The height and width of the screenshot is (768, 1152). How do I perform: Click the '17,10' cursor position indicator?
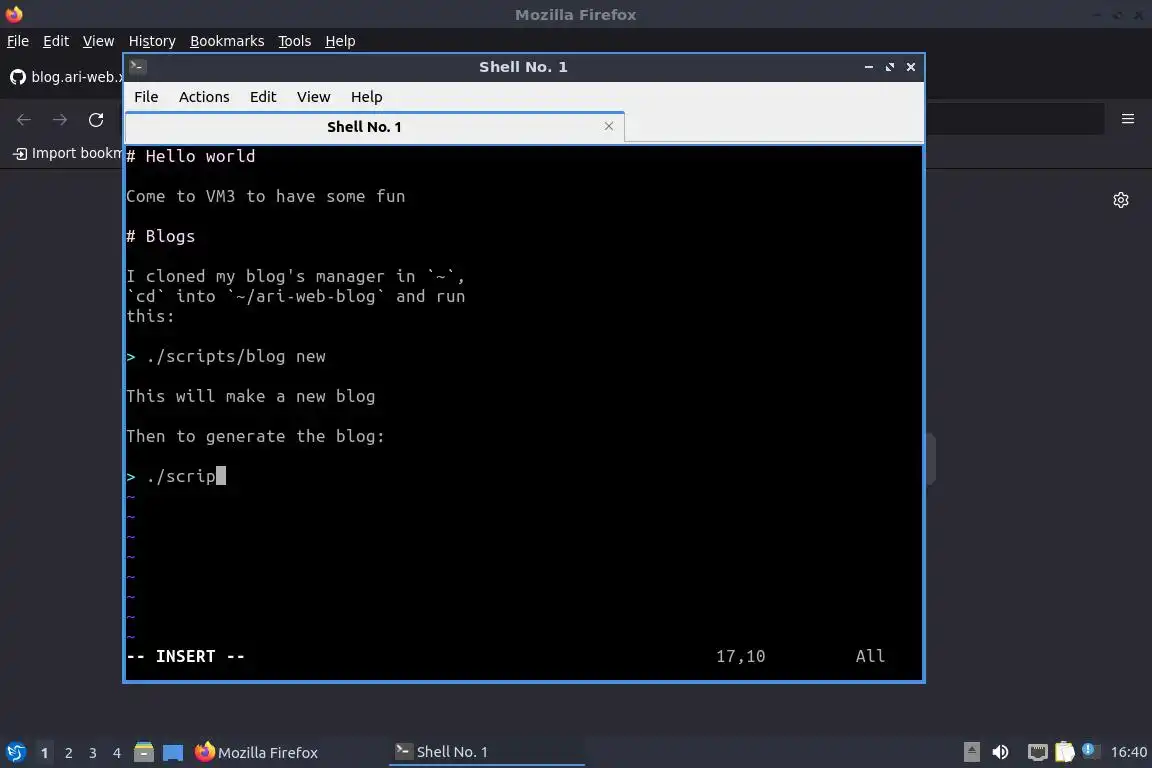741,656
